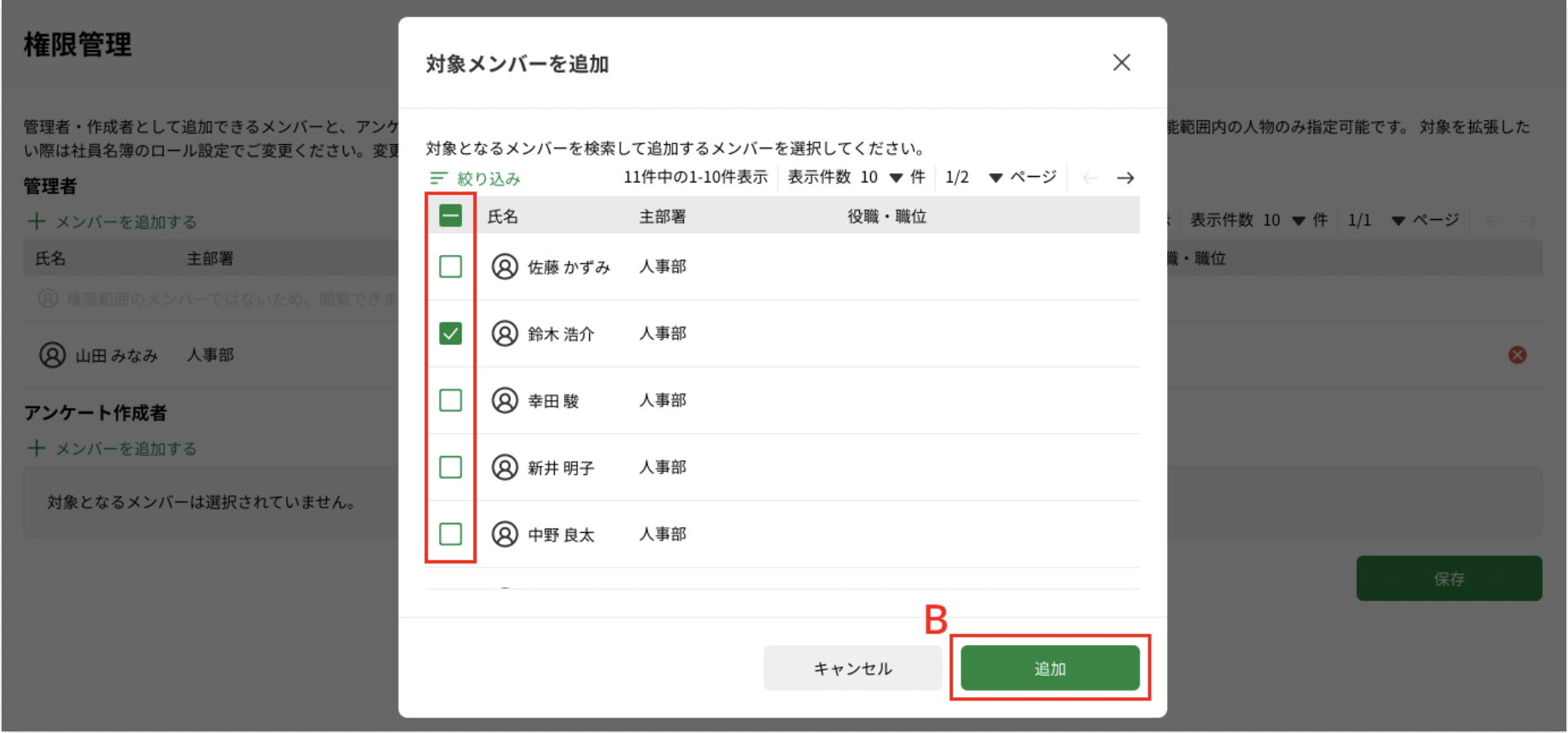Open the background panel's 1/1 ページ dropdown
This screenshot has height=733, width=1568.
tap(1398, 220)
